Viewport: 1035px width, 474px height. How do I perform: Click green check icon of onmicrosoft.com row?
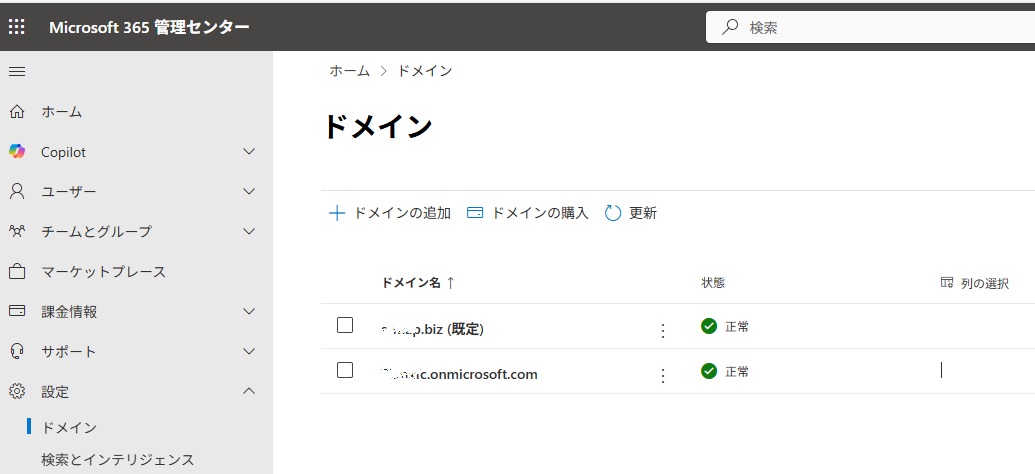(x=709, y=372)
